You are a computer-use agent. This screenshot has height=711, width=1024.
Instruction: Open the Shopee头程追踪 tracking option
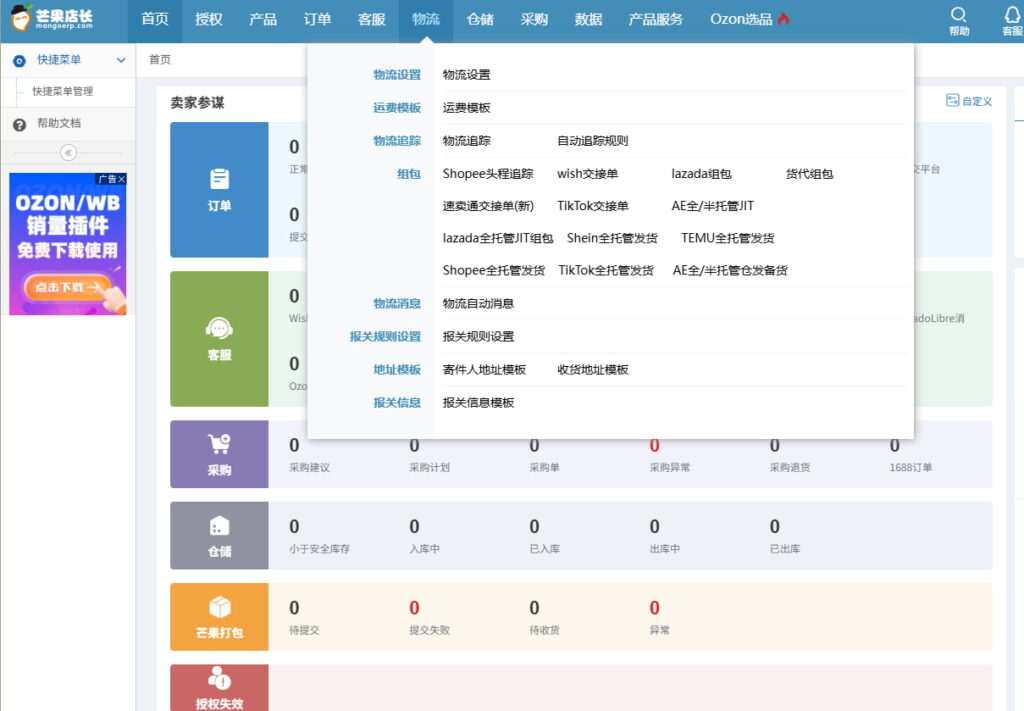[x=487, y=173]
